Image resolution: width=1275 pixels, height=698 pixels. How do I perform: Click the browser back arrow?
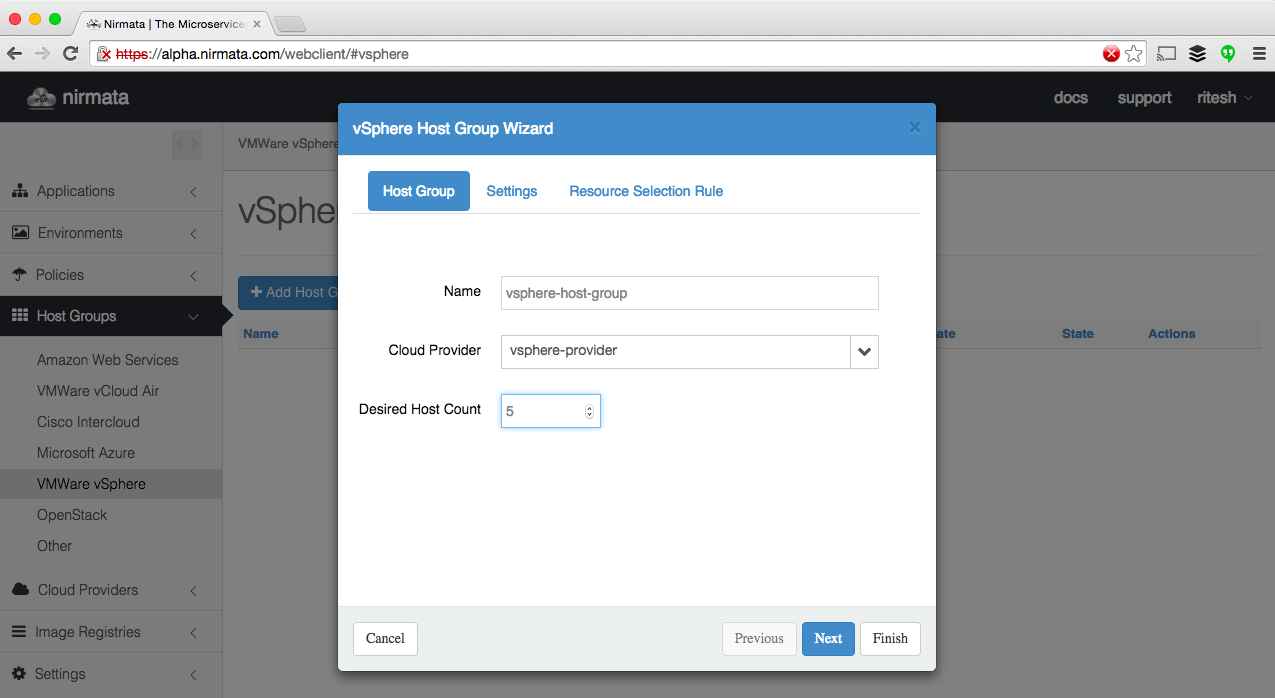[15, 54]
